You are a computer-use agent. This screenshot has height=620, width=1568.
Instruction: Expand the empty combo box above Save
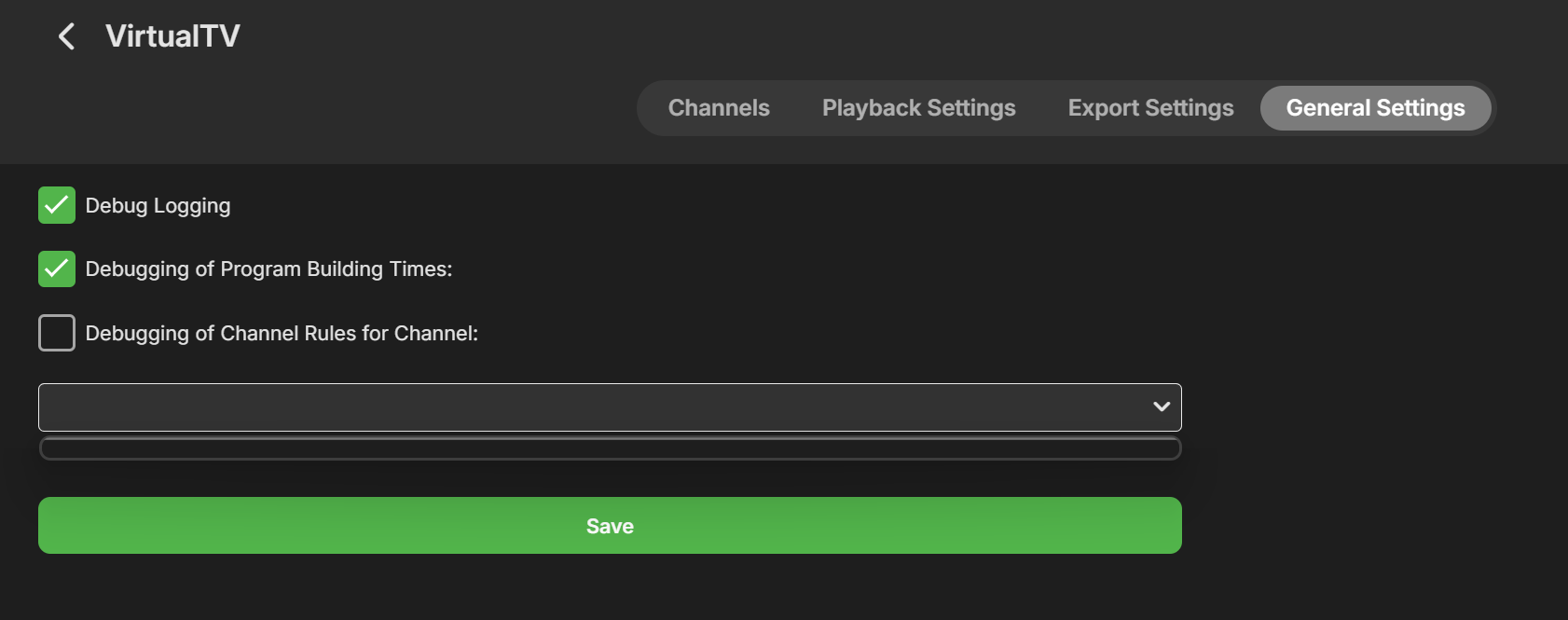point(610,407)
